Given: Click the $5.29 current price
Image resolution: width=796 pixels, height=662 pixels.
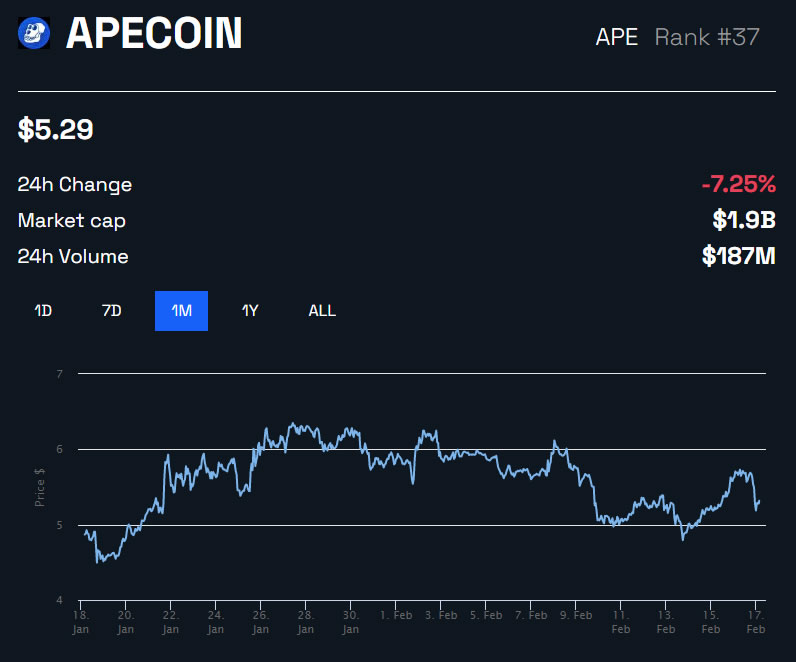Looking at the screenshot, I should (x=56, y=129).
